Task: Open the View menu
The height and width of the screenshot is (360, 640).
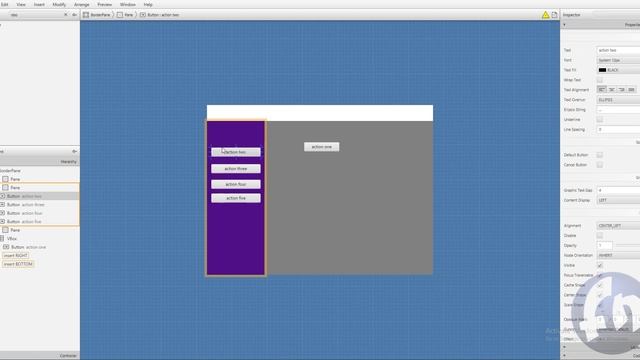Action: tap(21, 4)
